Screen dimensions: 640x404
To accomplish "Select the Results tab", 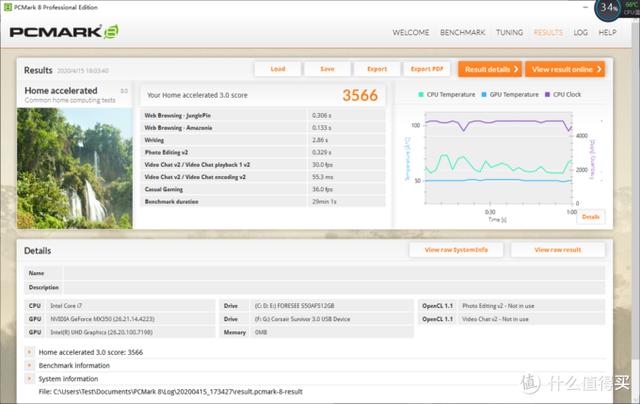I will [x=548, y=32].
